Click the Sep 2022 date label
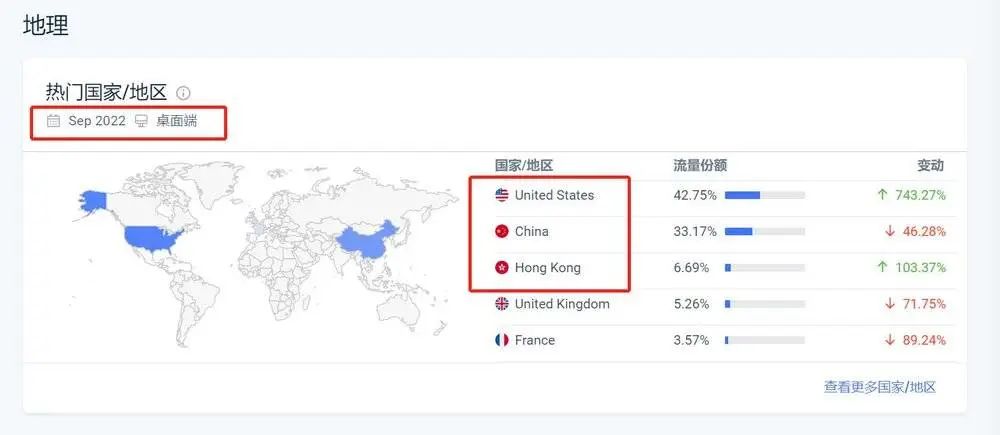The image size is (1000, 435). (97, 121)
